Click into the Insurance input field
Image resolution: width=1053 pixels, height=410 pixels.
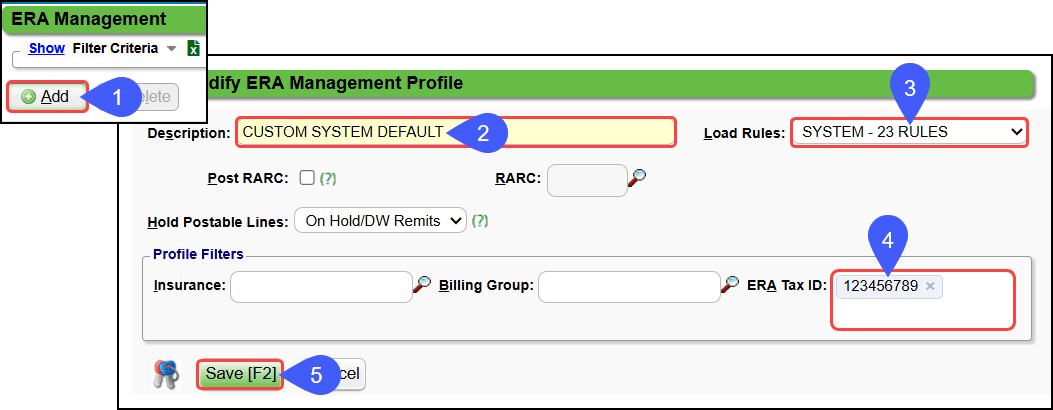point(321,286)
